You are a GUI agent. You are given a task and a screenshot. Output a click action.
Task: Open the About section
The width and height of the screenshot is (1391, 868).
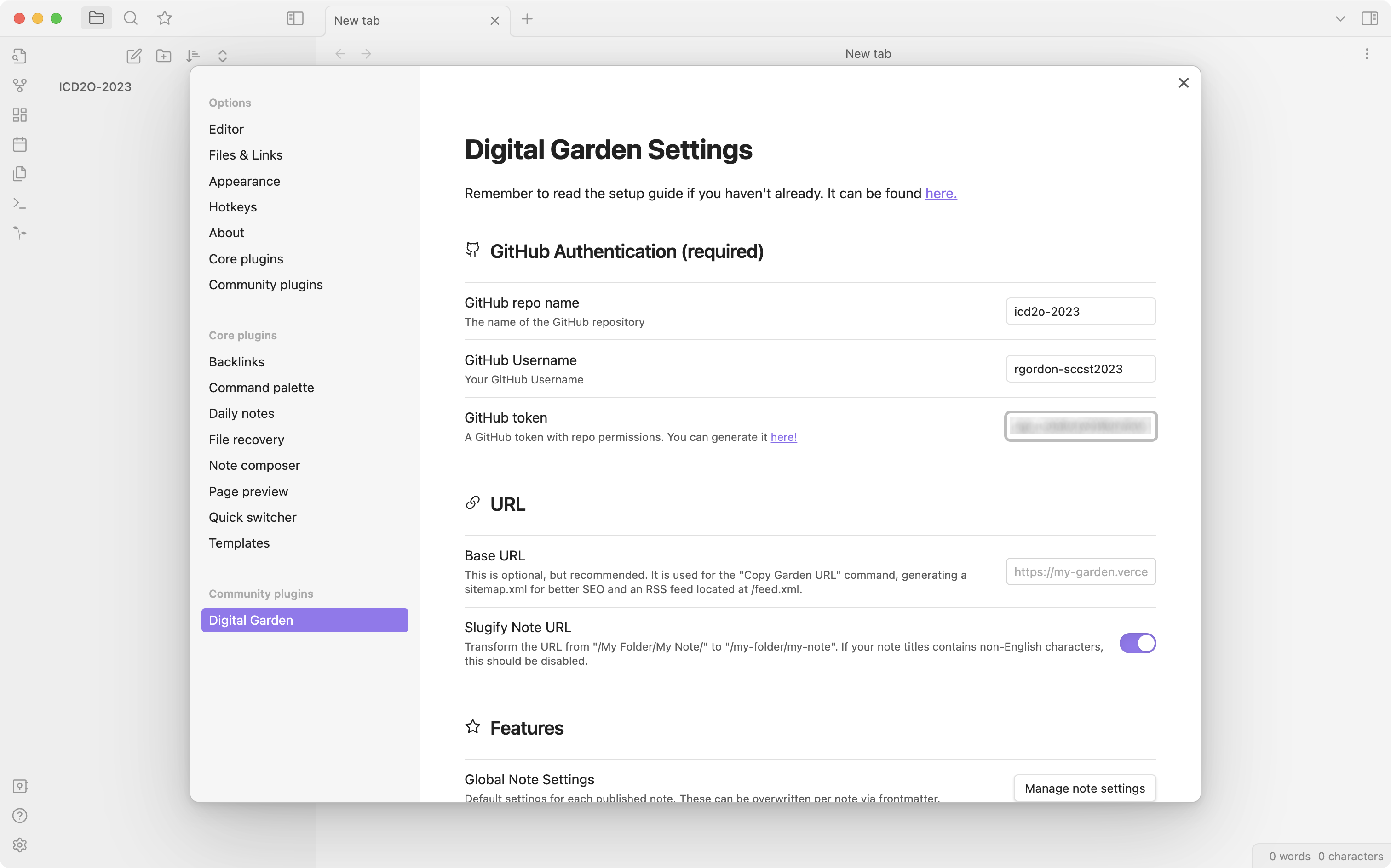[305, 233]
